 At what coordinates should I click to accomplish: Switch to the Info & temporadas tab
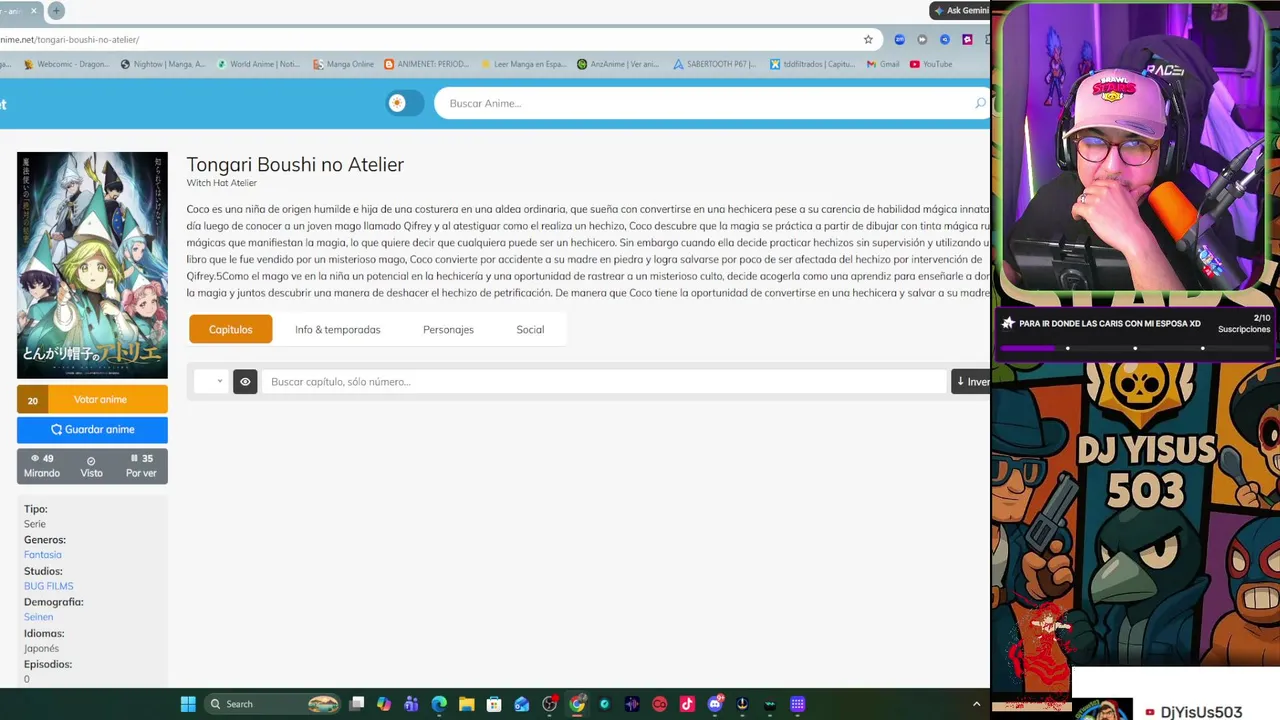pos(337,329)
